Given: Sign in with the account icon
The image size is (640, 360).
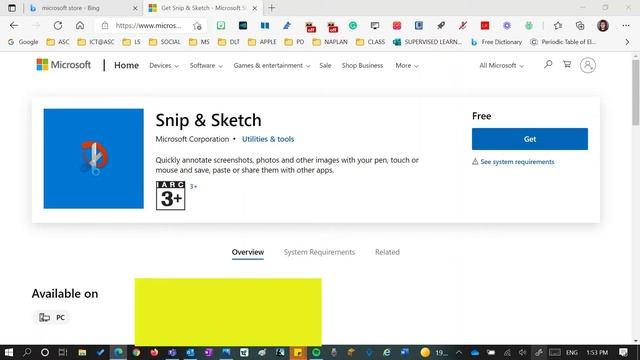Looking at the screenshot, I should click(588, 65).
